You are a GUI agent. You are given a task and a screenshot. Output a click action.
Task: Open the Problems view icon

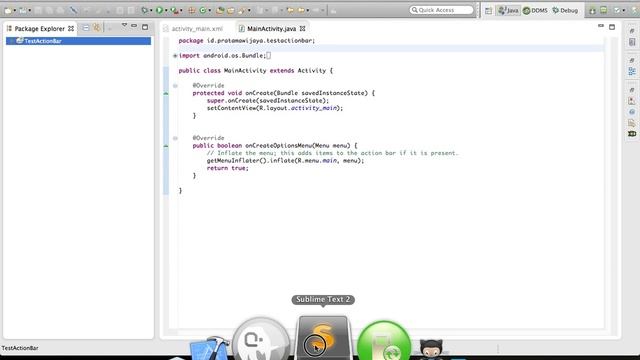pos(632,101)
